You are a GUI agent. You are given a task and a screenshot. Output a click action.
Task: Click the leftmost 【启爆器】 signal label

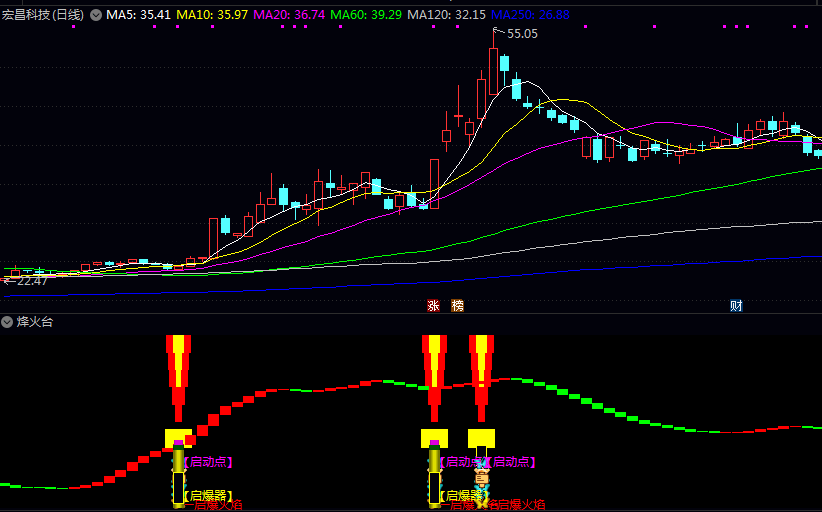coord(208,495)
